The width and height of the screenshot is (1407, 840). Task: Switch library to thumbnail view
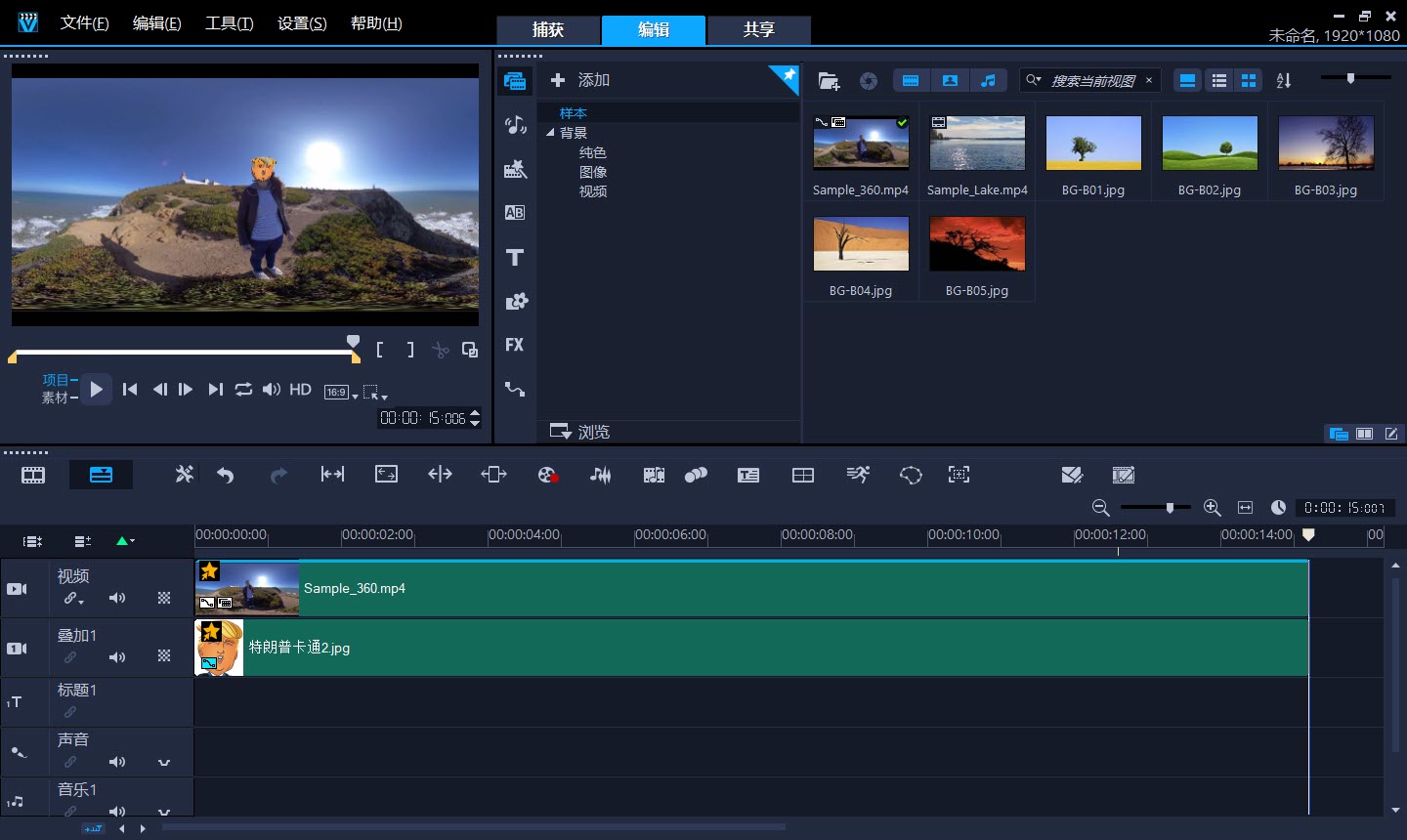click(x=1249, y=81)
